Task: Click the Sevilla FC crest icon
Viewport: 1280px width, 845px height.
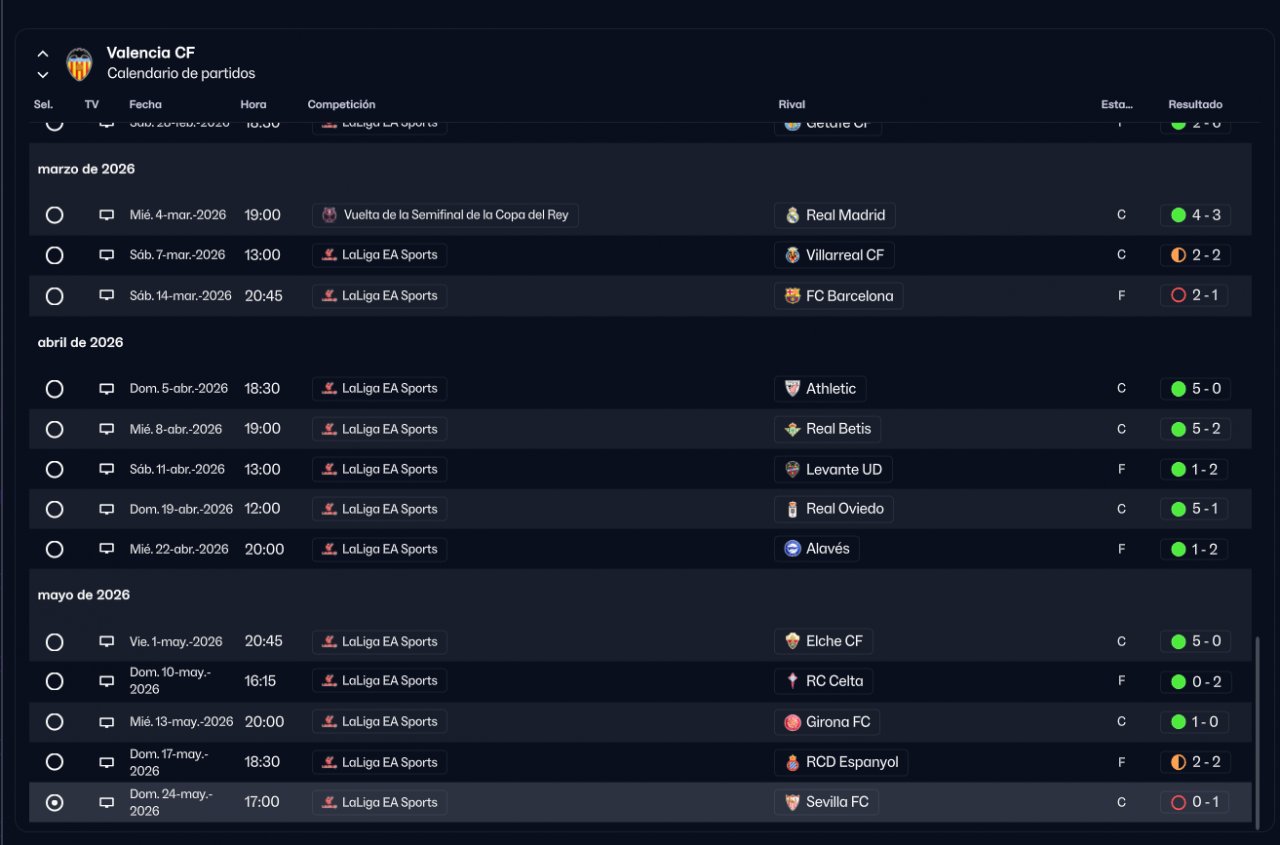Action: [792, 802]
